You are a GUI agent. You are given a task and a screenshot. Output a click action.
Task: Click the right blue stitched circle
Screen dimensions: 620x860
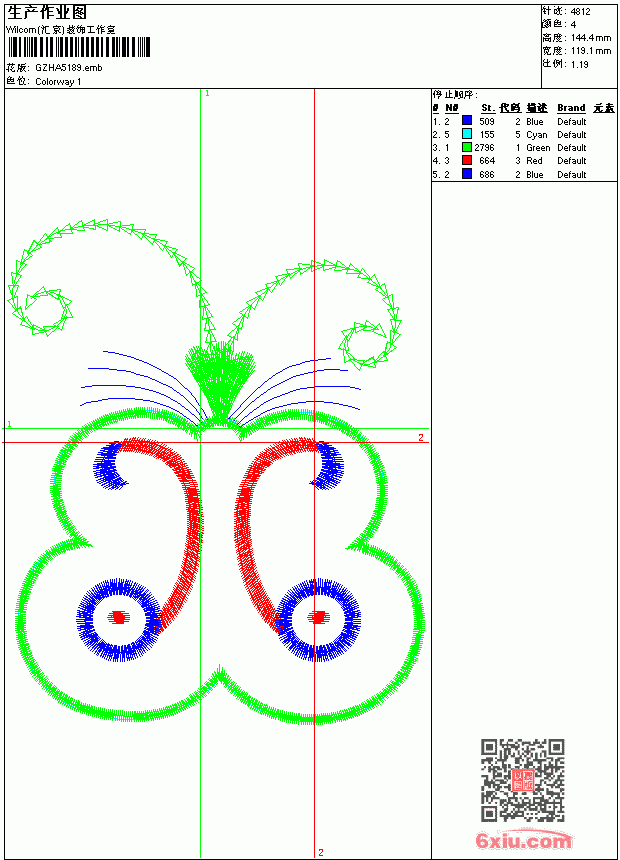click(318, 619)
